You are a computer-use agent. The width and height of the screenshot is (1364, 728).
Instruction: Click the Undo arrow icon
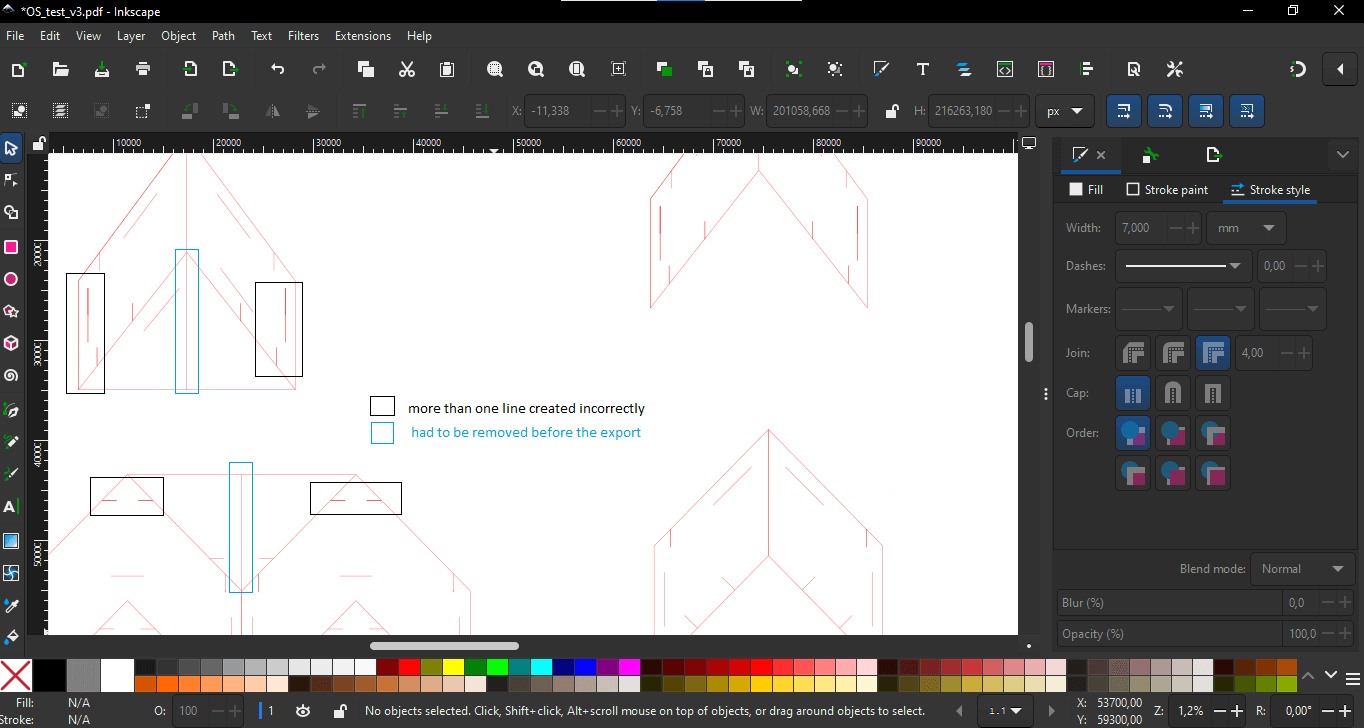(278, 69)
